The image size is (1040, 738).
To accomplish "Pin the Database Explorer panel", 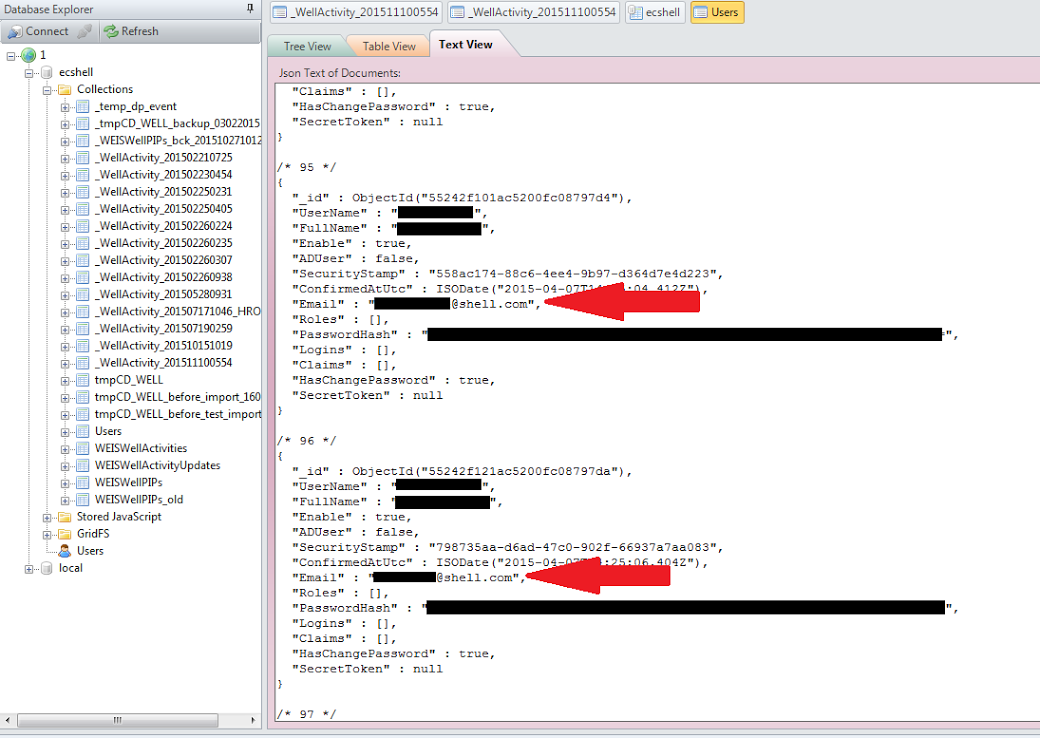I will (x=250, y=9).
